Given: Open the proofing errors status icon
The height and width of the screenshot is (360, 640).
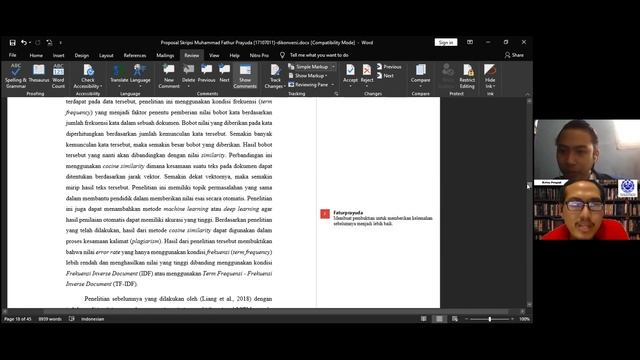Looking at the screenshot, I should click(71, 319).
